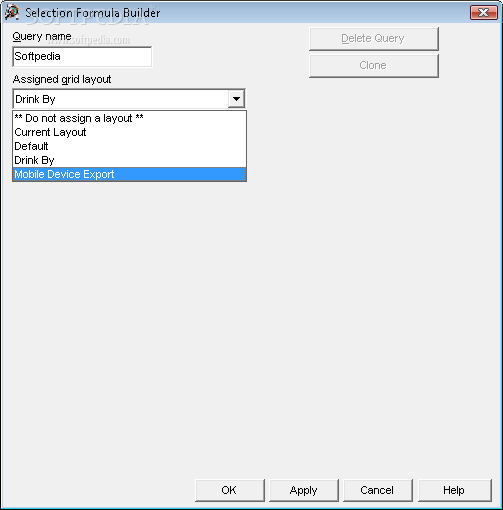Click the Clone button
The width and height of the screenshot is (503, 510).
coord(374,66)
